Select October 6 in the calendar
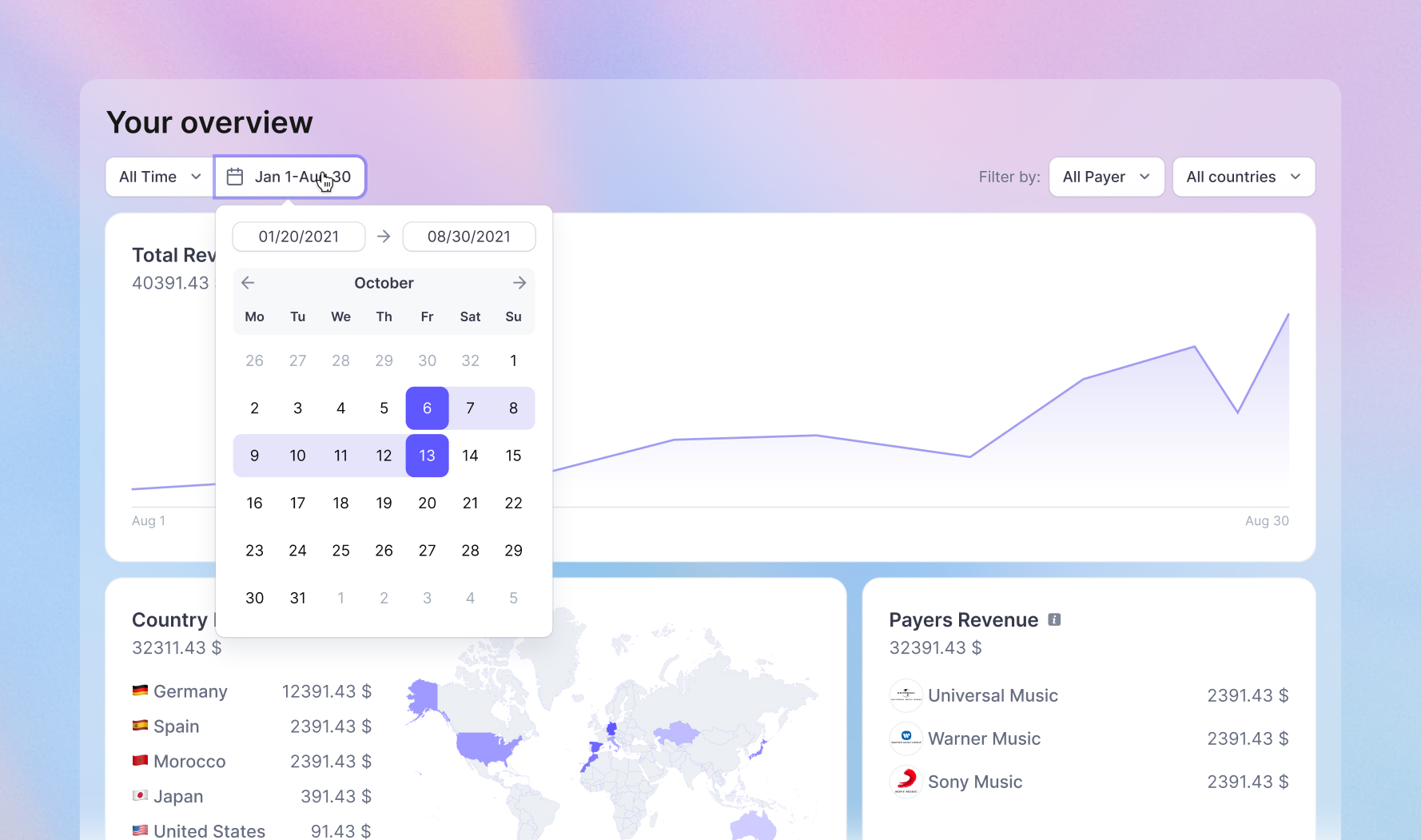 [427, 408]
